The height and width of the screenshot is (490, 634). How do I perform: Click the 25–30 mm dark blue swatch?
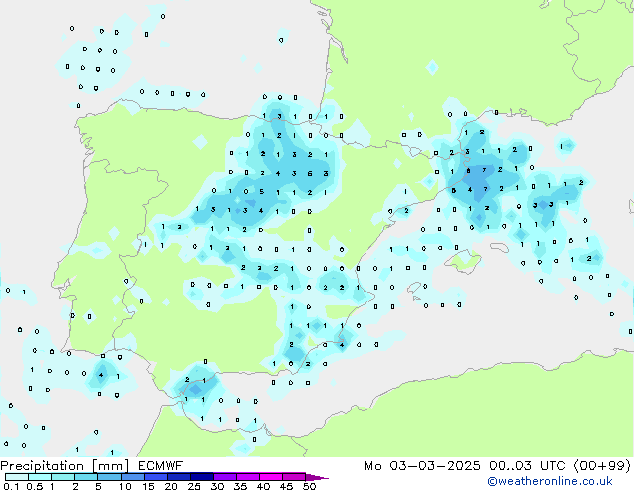tap(201, 477)
